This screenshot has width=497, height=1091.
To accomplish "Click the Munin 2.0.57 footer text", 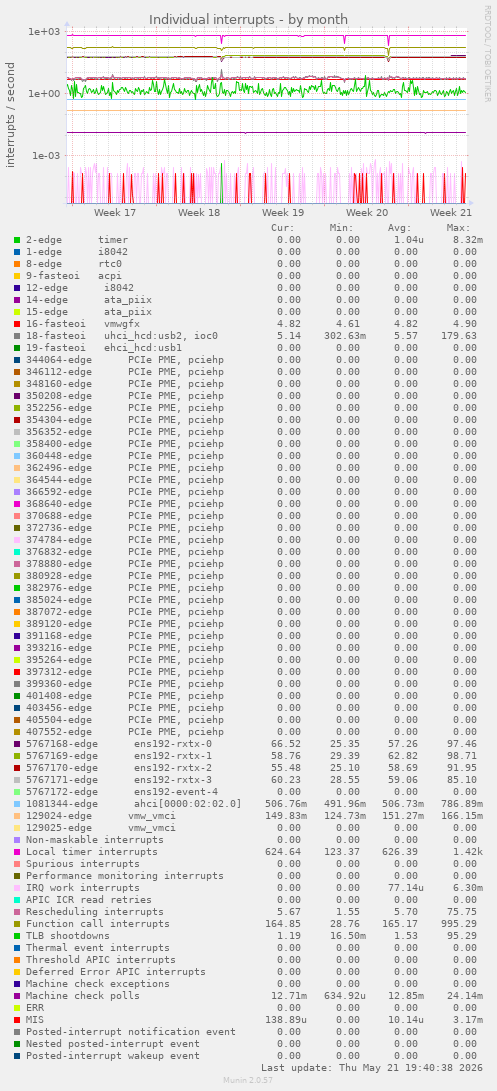I will coord(248,1079).
